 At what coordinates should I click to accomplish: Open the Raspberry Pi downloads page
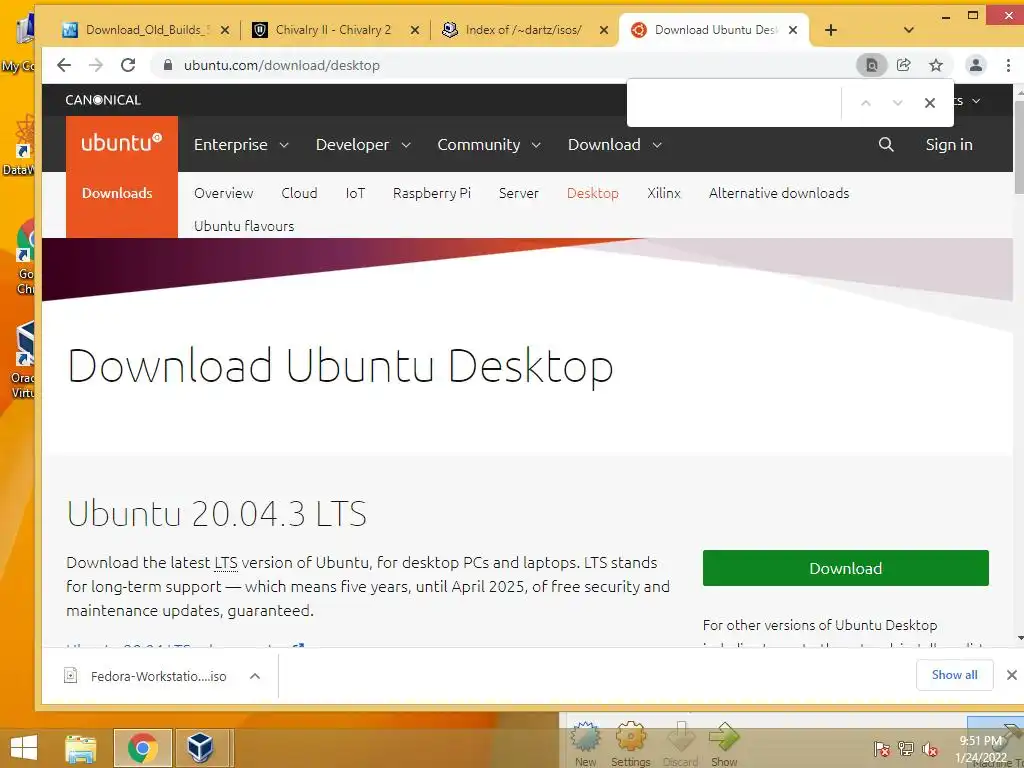(432, 193)
